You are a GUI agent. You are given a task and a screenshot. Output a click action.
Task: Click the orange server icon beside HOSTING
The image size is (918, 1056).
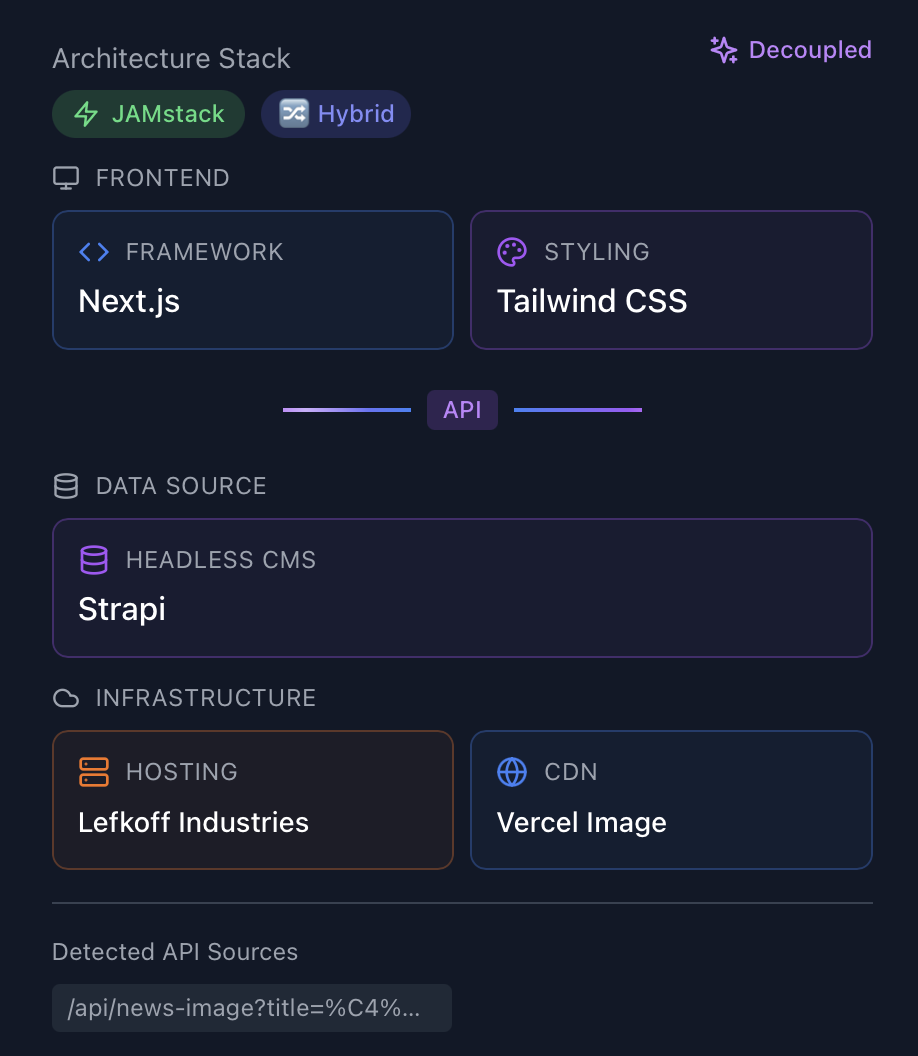94,772
